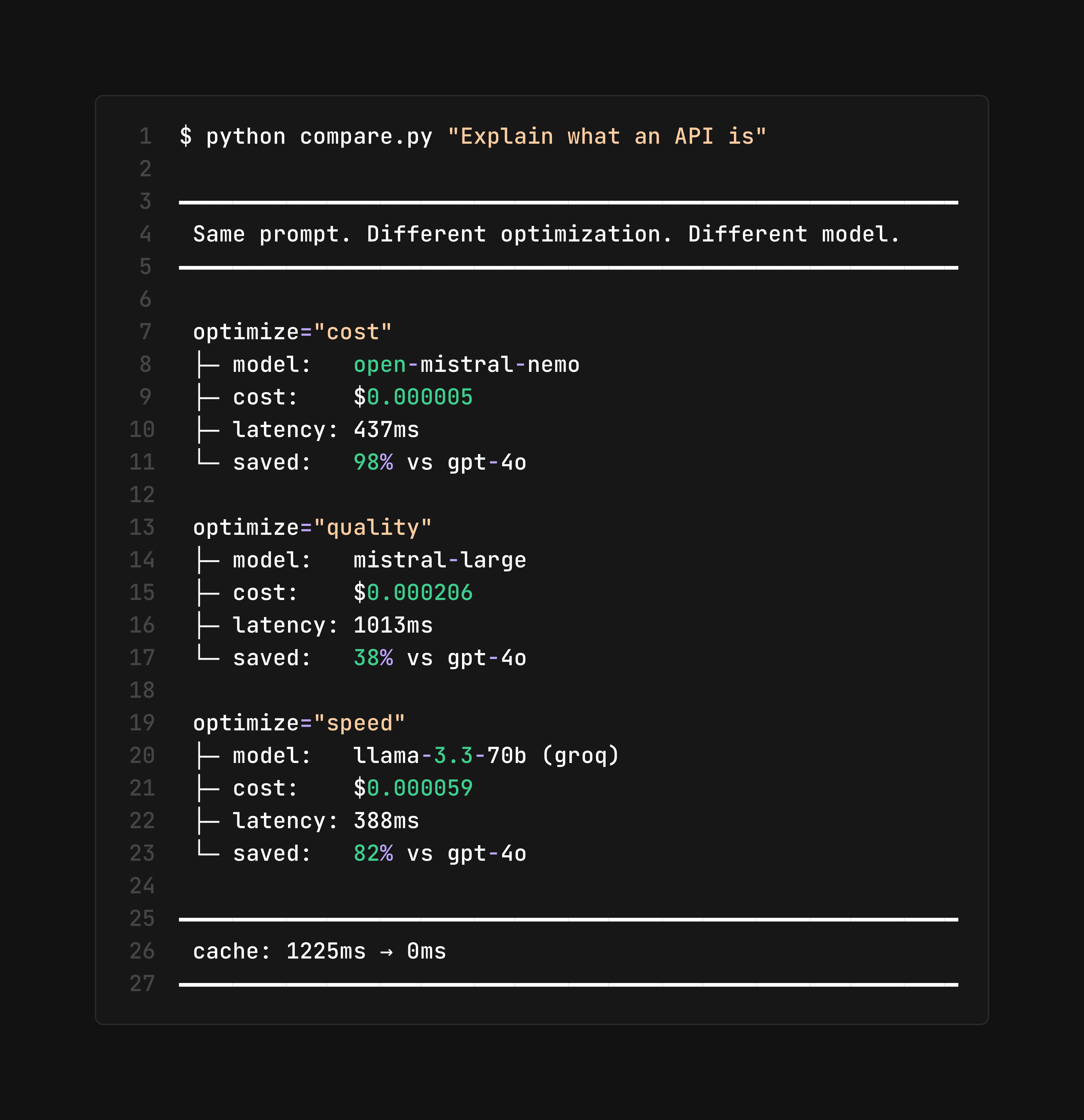Click the python command word
The width and height of the screenshot is (1084, 1120).
[x=245, y=137]
